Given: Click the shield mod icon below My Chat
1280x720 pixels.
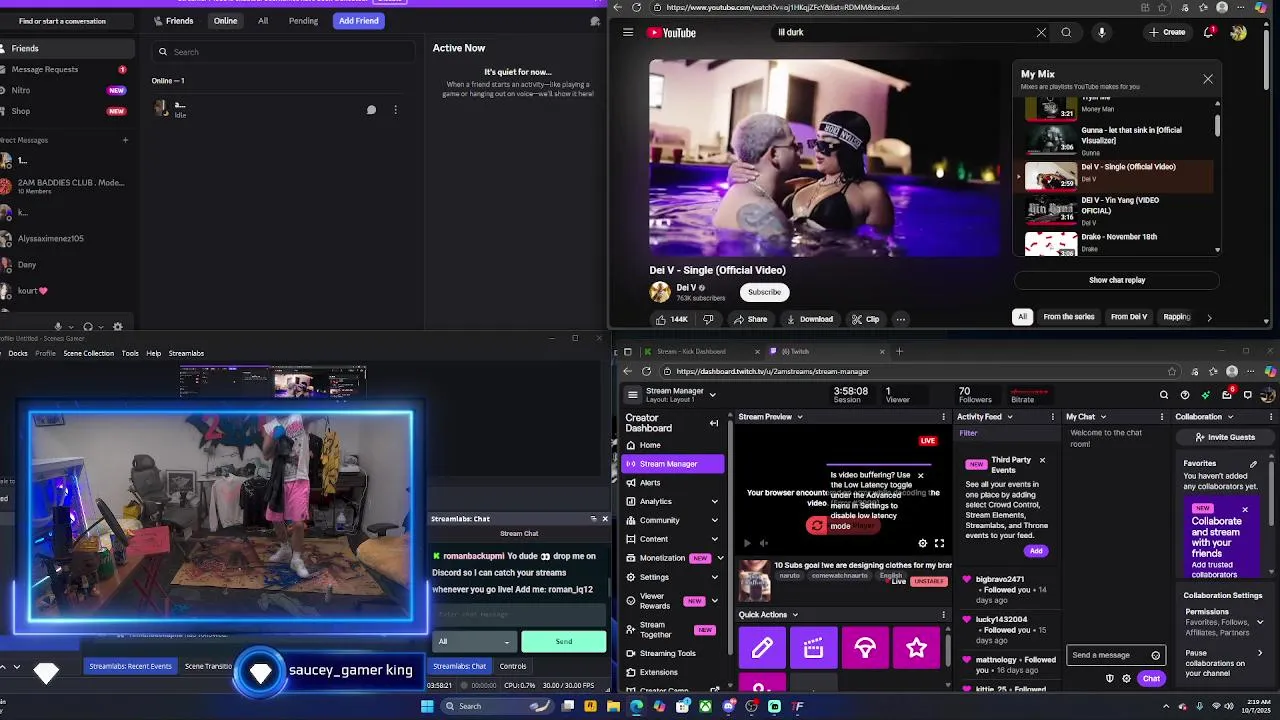Looking at the screenshot, I should pos(1109,679).
